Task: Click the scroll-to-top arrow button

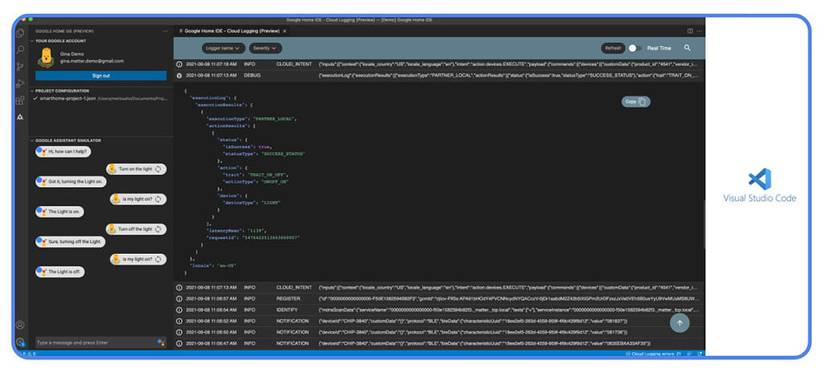Action: (679, 323)
